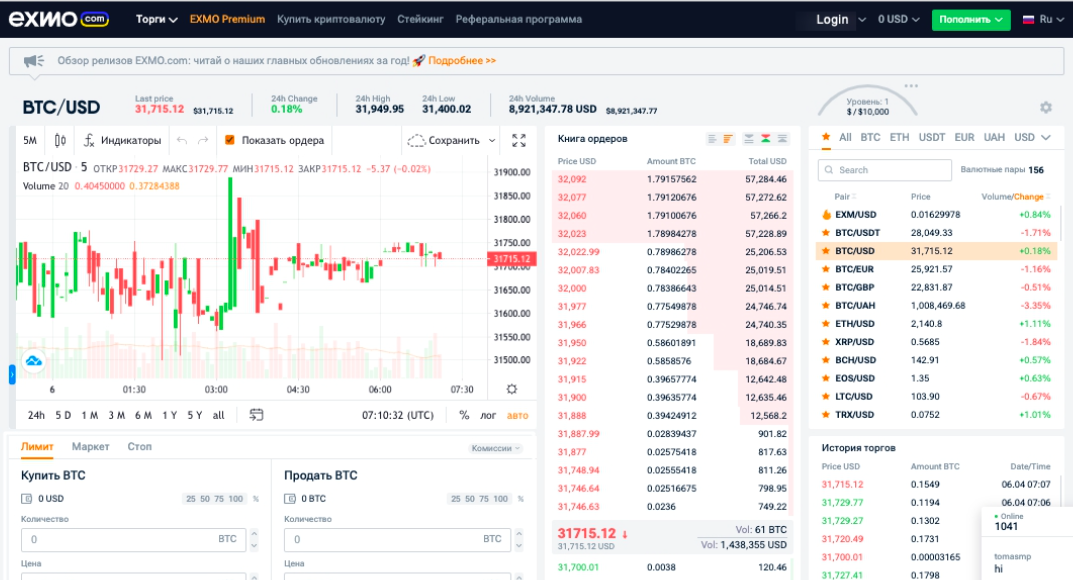Uncheck the Показать ордера checkbox

pos(230,140)
